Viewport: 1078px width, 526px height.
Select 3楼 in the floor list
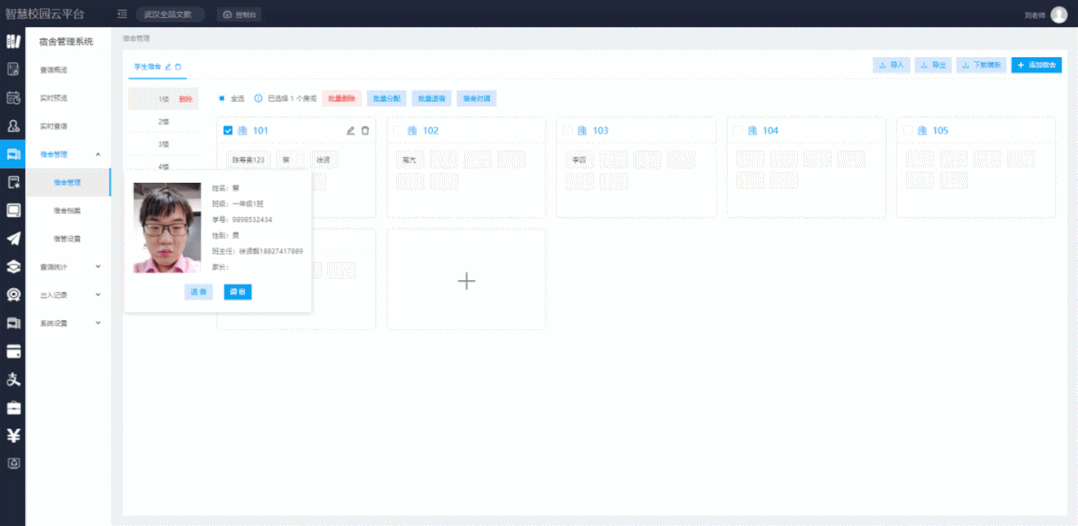[x=164, y=144]
